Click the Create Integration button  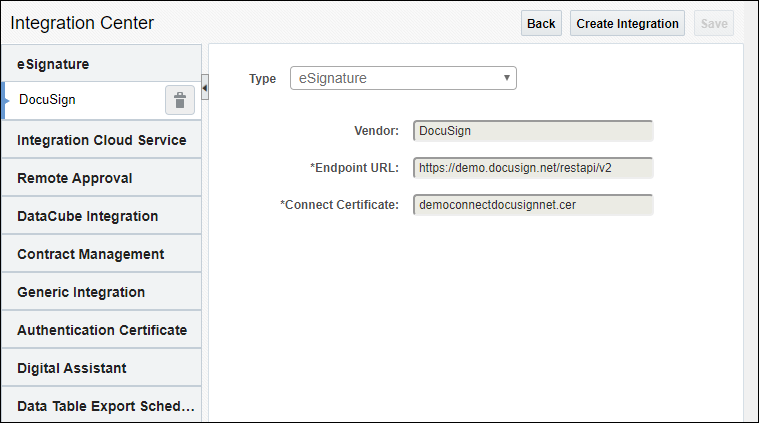click(x=627, y=23)
